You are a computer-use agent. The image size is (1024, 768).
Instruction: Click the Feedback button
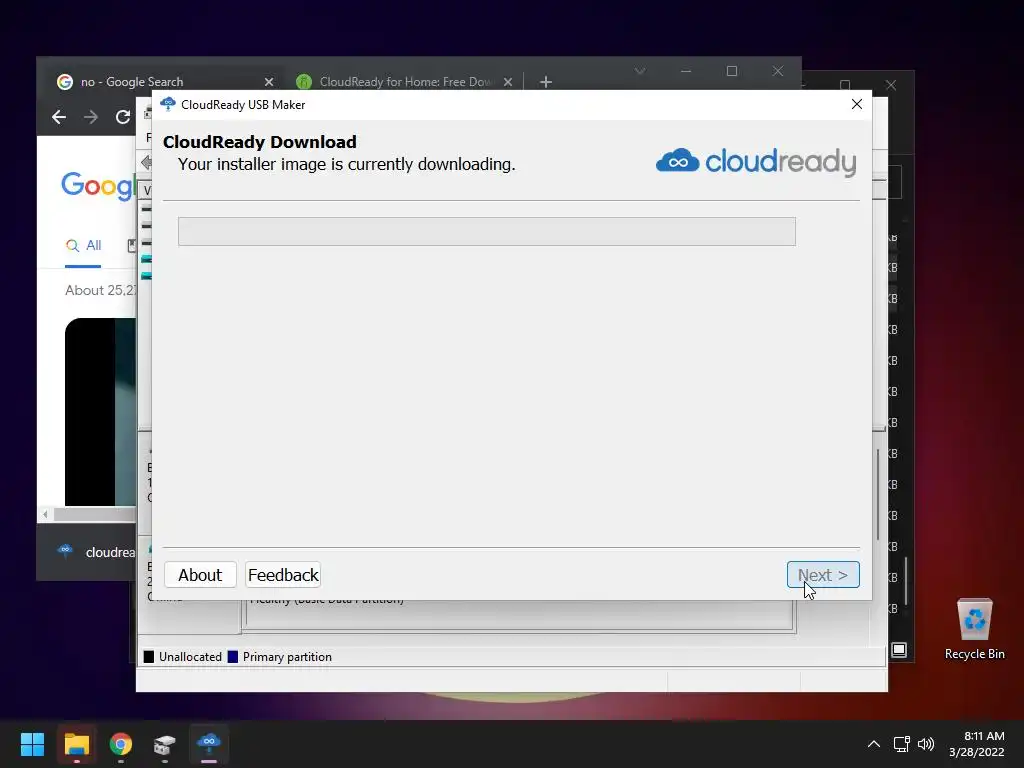point(283,575)
